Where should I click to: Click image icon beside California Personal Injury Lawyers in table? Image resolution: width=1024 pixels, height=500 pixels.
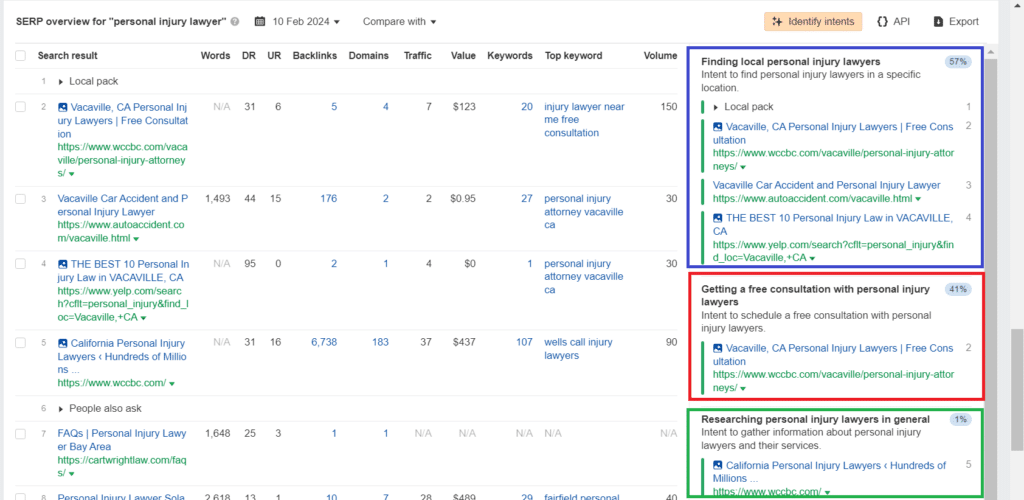click(x=63, y=343)
